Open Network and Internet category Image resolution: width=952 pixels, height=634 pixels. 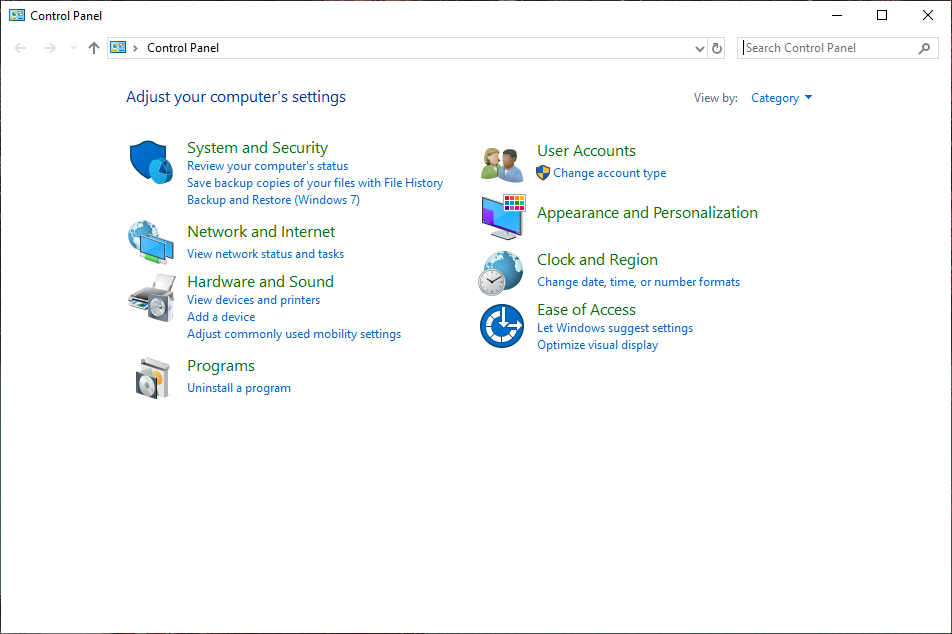261,231
